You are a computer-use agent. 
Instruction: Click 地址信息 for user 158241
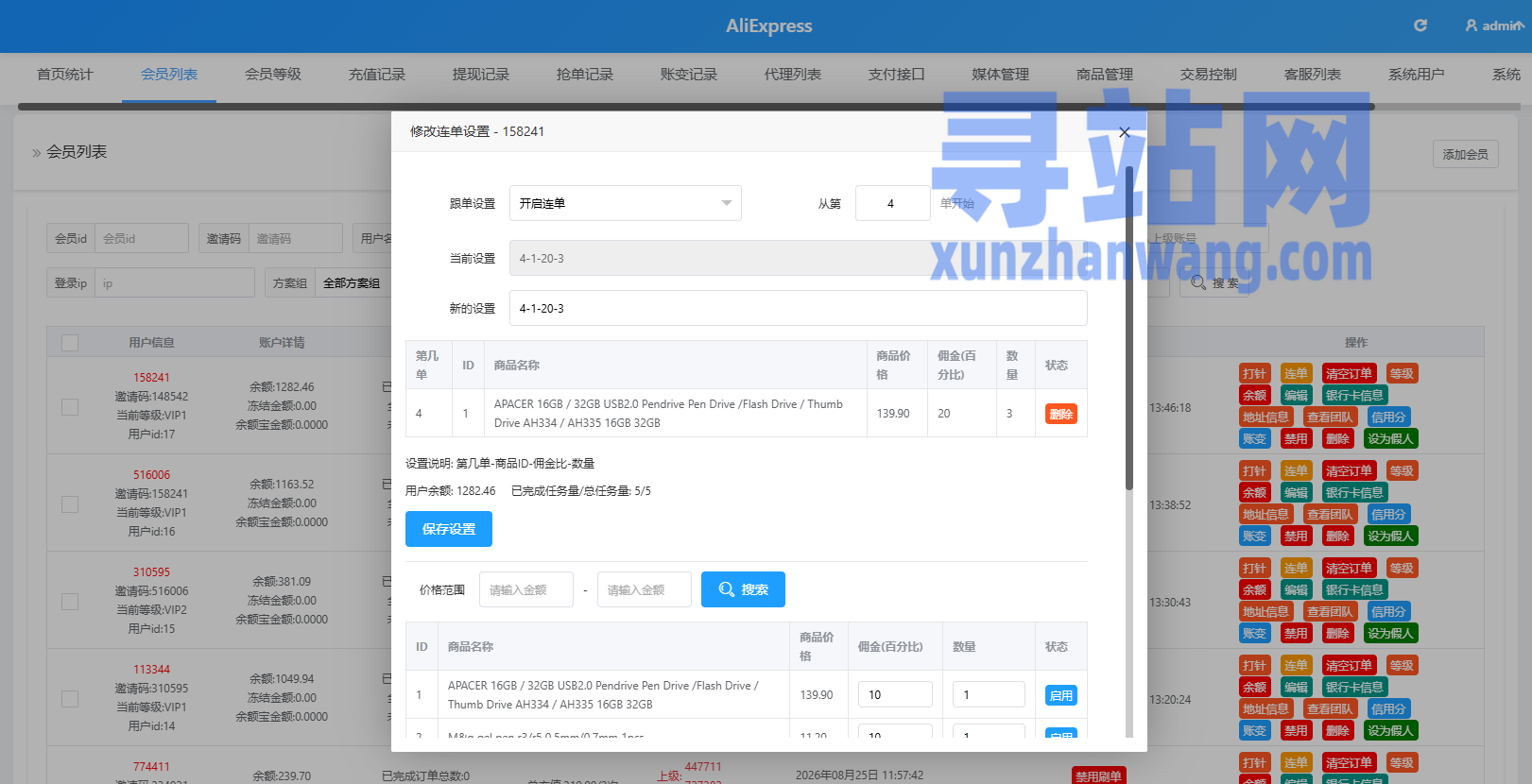(1265, 417)
